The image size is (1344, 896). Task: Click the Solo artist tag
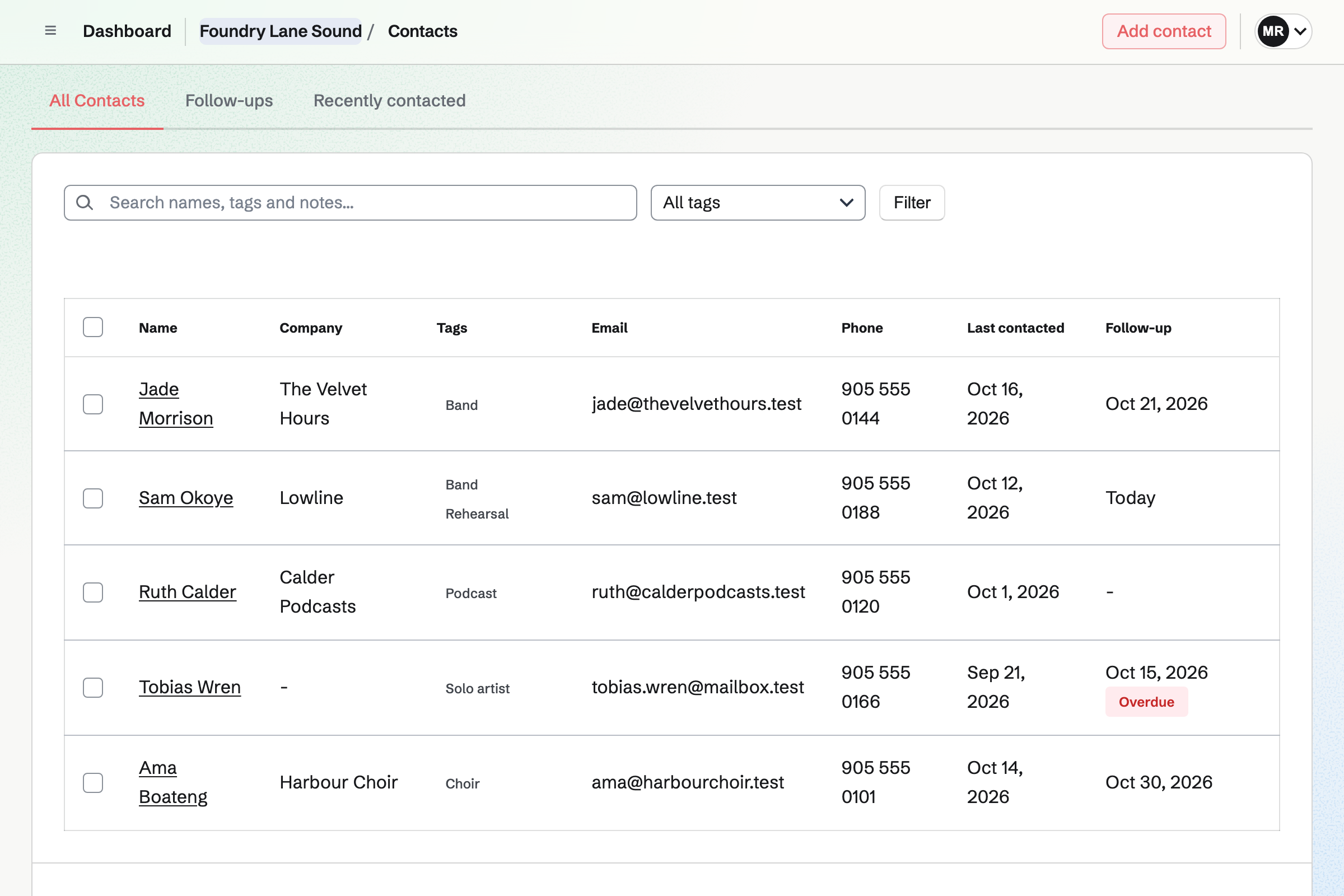(477, 689)
